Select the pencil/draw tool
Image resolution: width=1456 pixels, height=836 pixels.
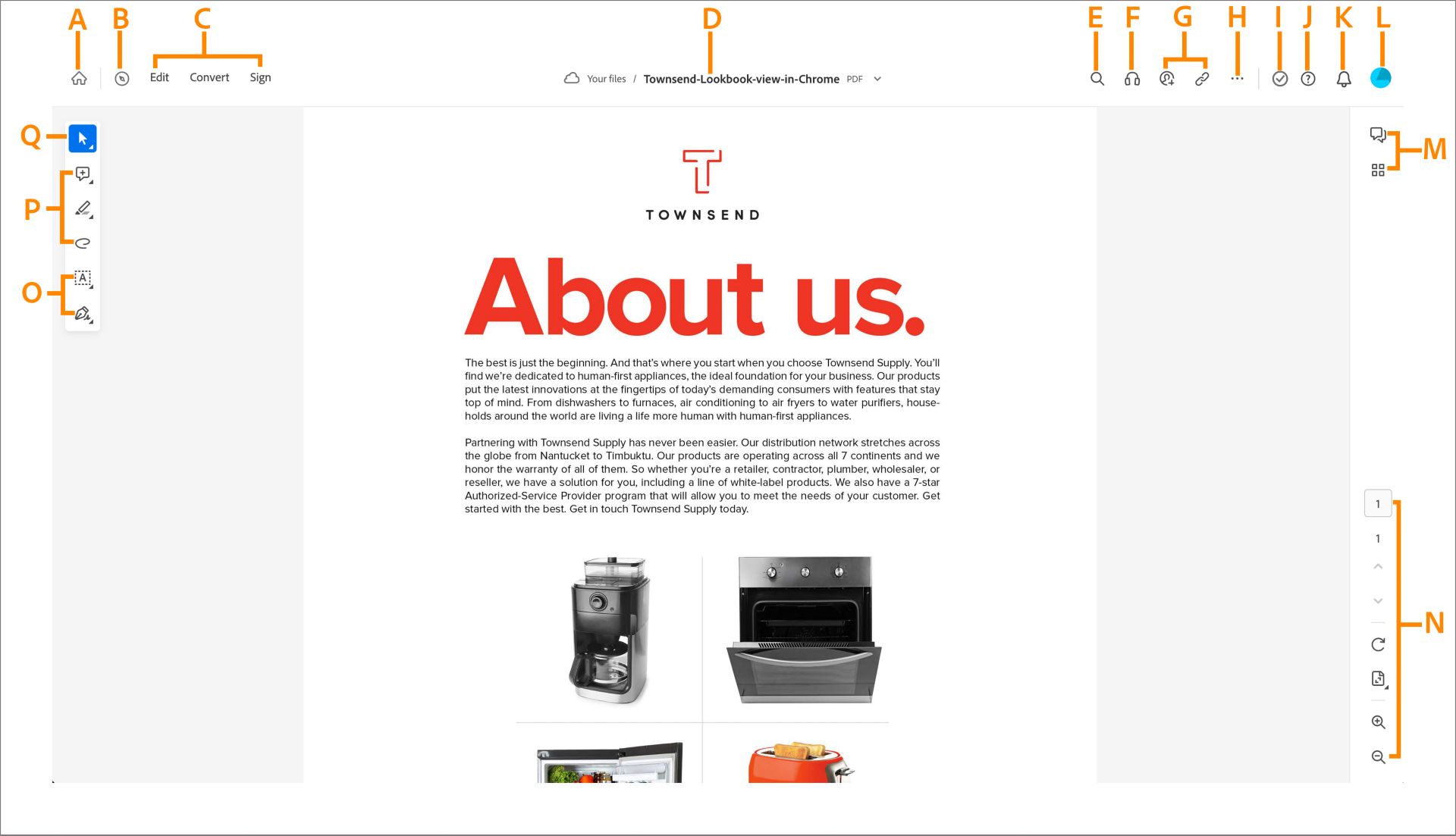point(84,208)
